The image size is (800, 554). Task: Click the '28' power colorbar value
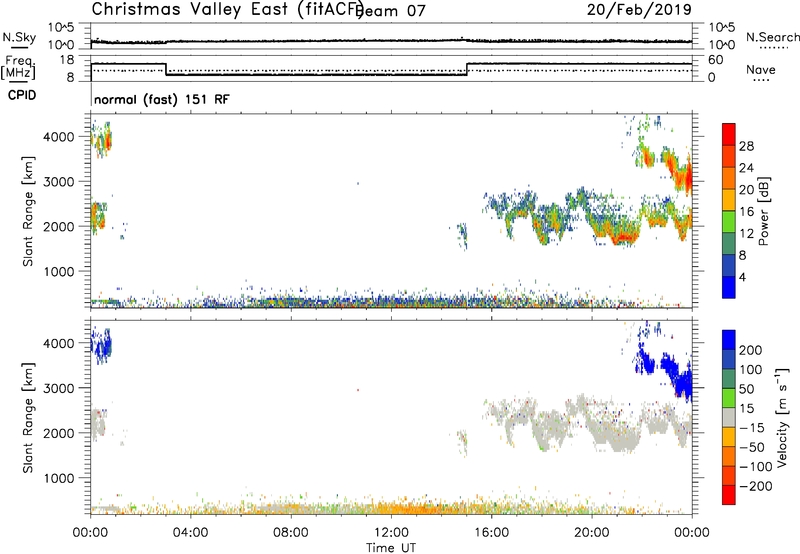pos(746,146)
